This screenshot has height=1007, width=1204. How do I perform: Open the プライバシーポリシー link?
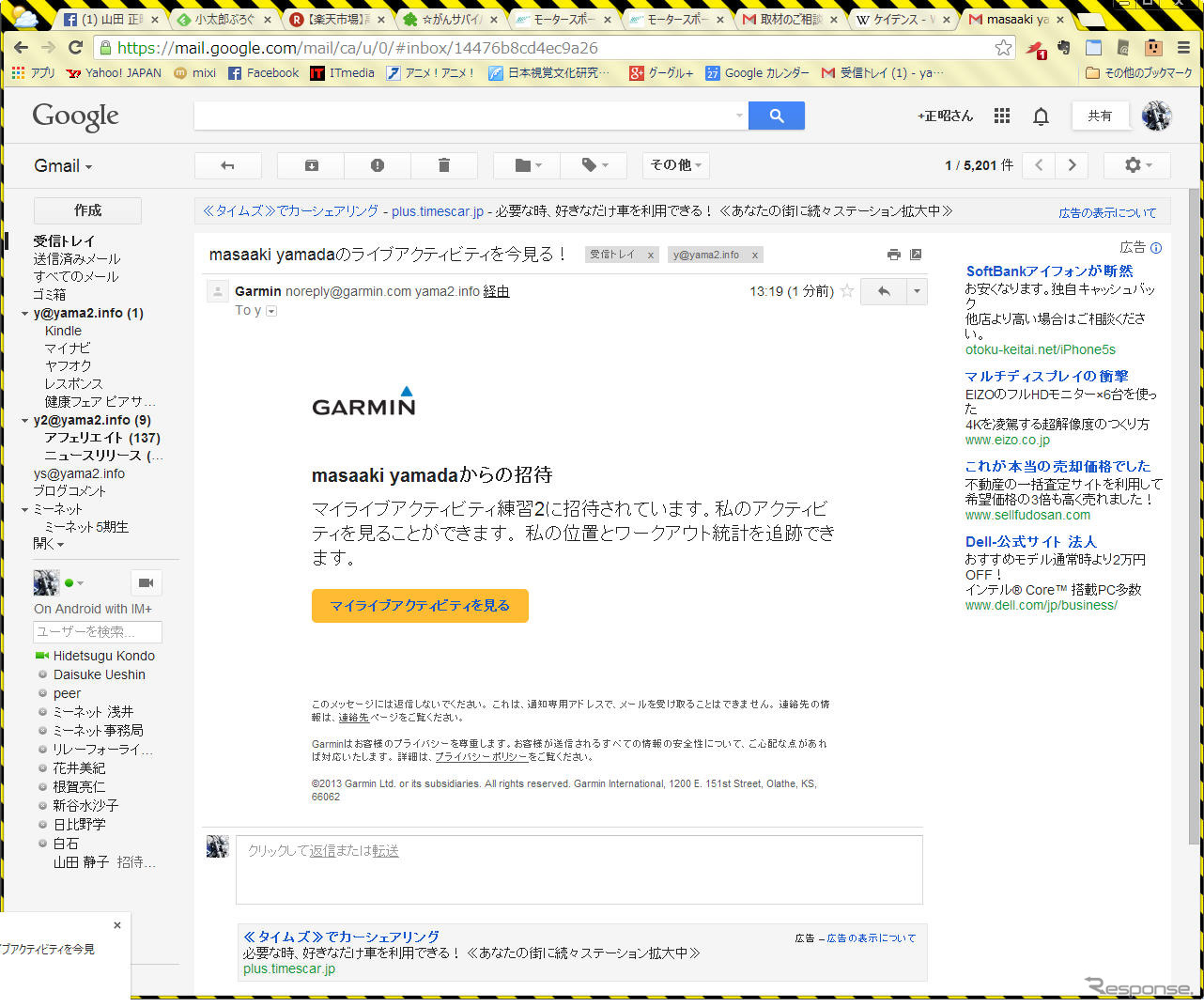pyautogui.click(x=481, y=757)
